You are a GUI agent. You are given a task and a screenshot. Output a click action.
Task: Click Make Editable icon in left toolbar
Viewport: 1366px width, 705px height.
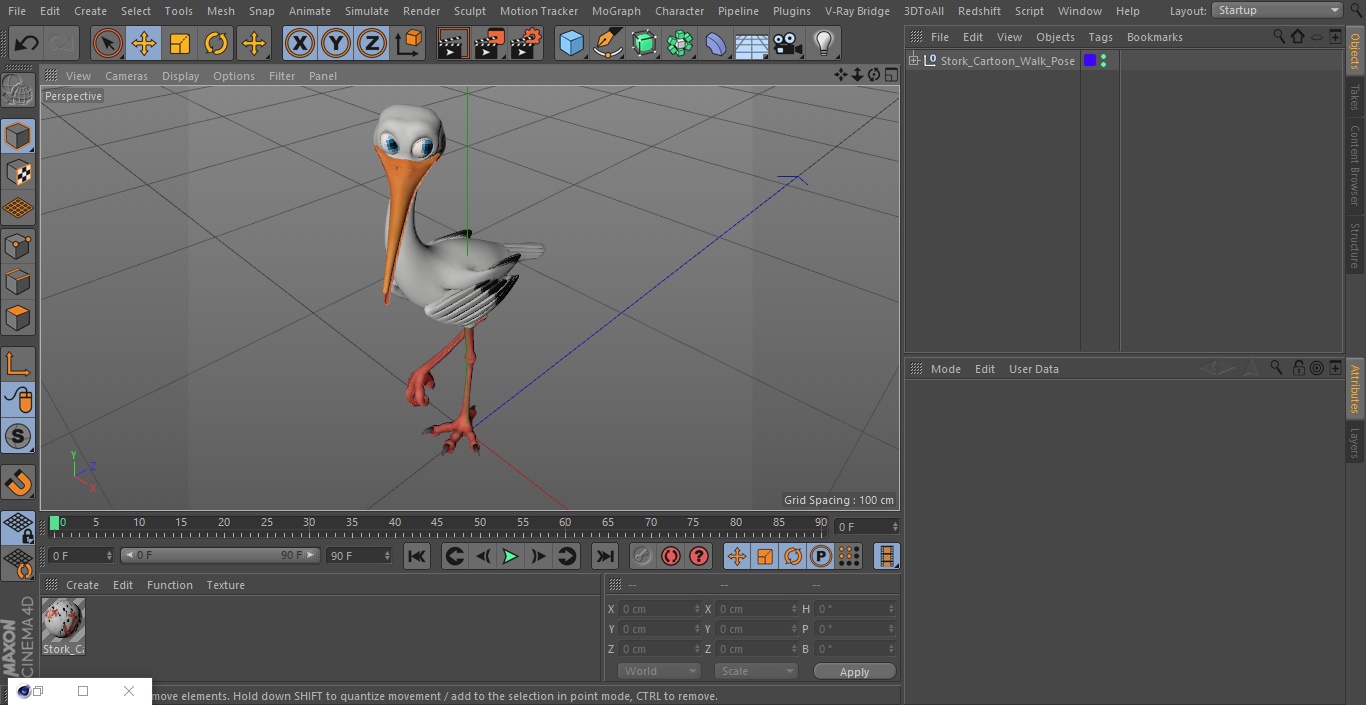coord(18,91)
